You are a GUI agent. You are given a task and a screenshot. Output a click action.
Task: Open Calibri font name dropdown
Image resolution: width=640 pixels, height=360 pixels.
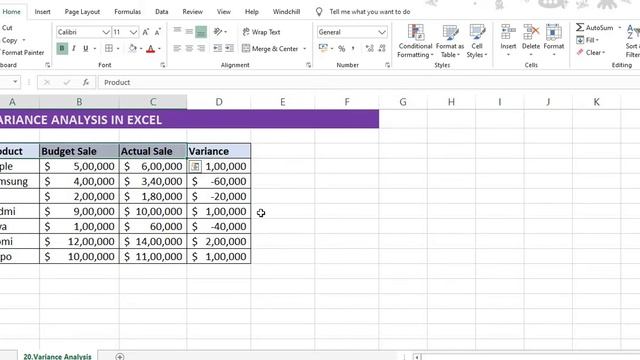tap(106, 32)
